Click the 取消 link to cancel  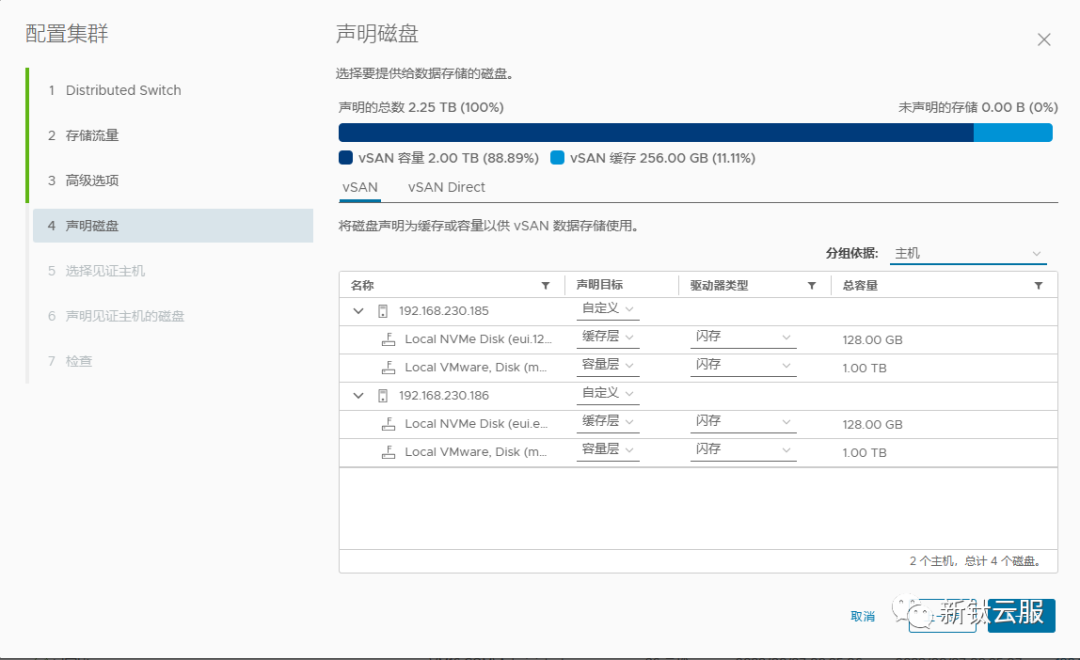click(862, 617)
